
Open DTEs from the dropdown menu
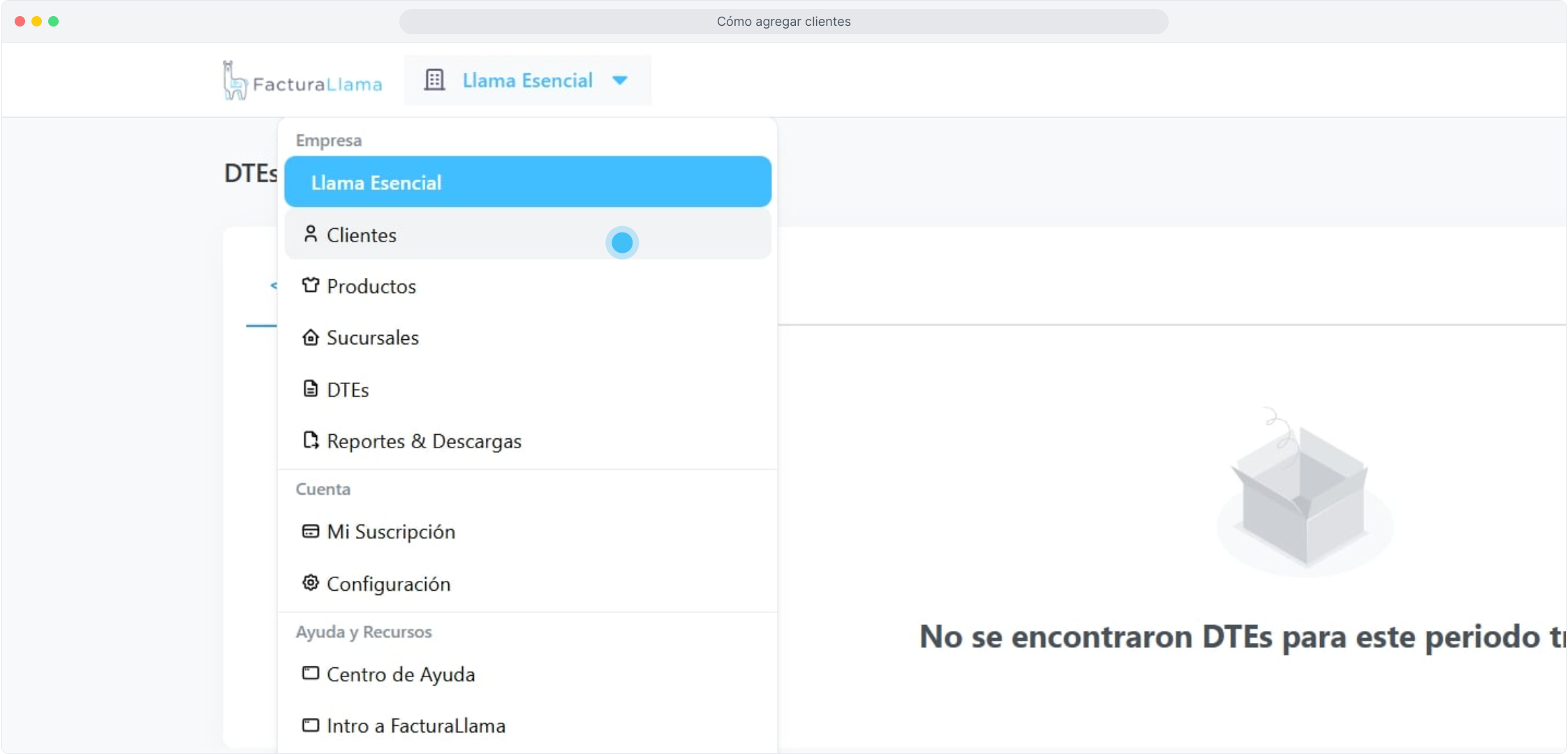pos(348,390)
